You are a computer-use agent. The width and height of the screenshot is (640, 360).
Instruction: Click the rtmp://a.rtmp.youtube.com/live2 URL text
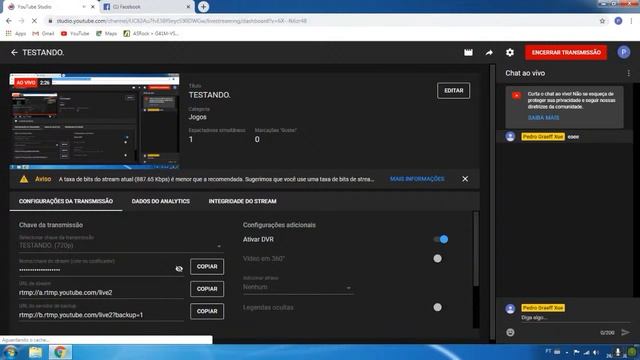65,293
